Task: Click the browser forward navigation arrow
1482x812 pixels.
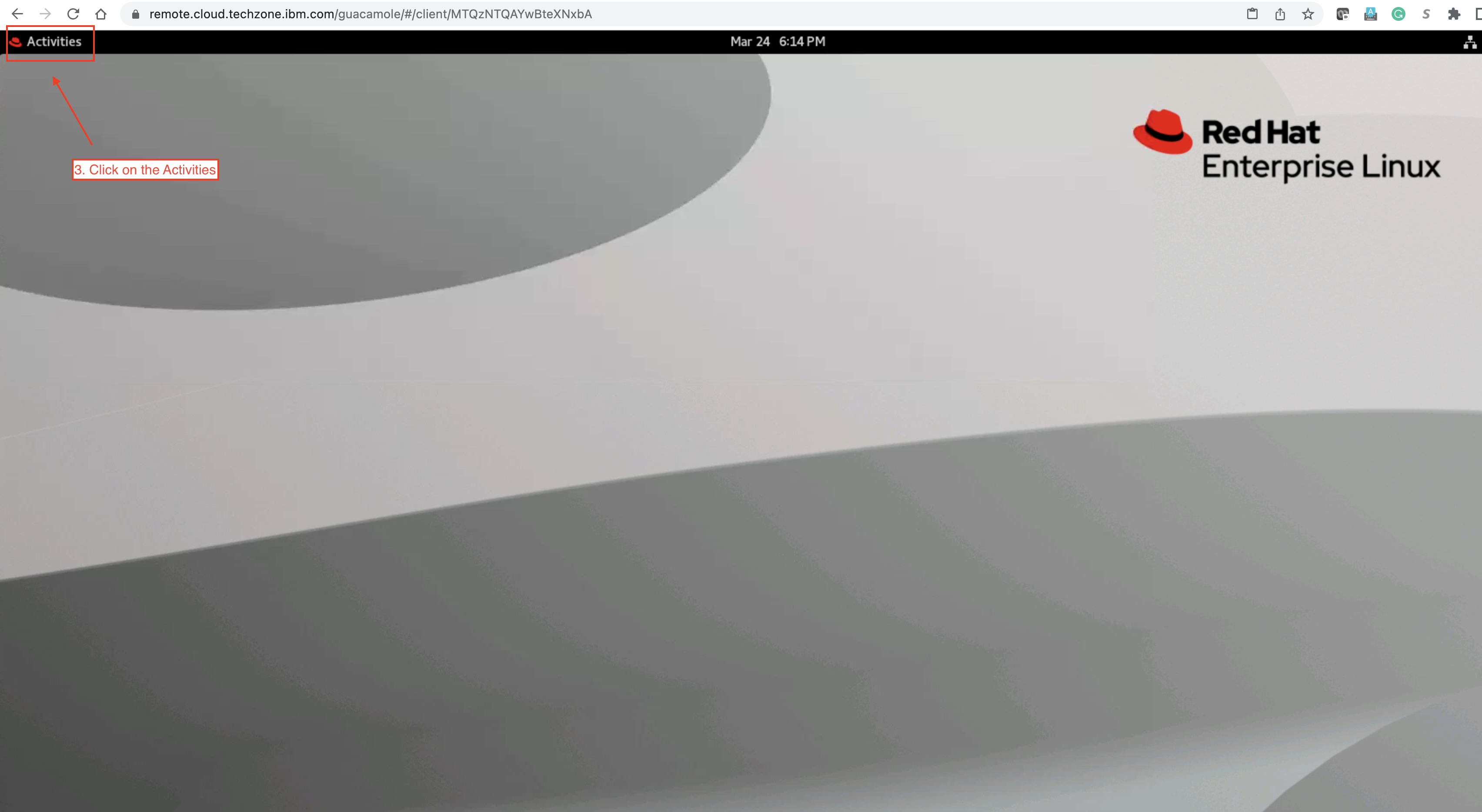Action: 44,13
